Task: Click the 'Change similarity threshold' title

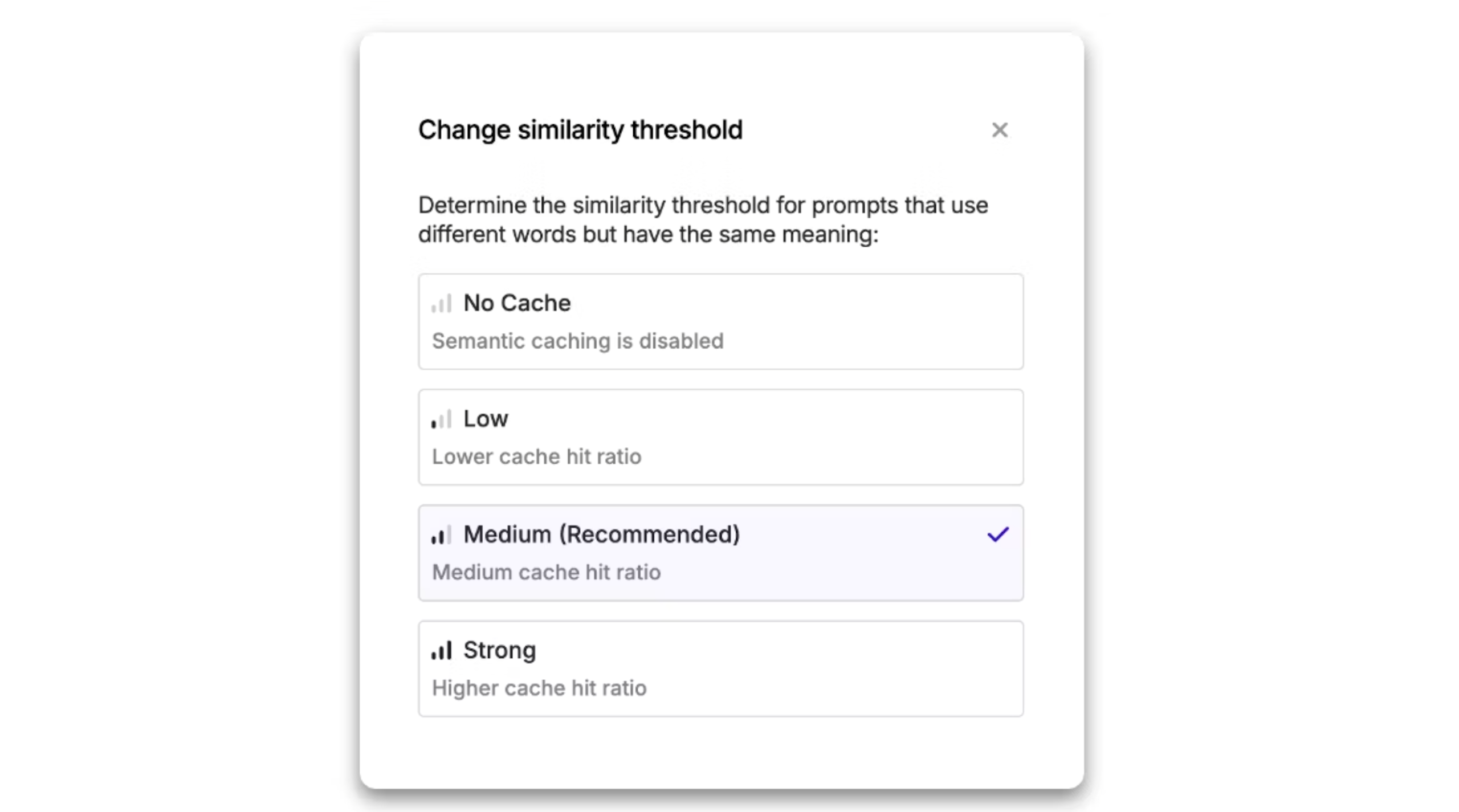Action: (x=580, y=130)
